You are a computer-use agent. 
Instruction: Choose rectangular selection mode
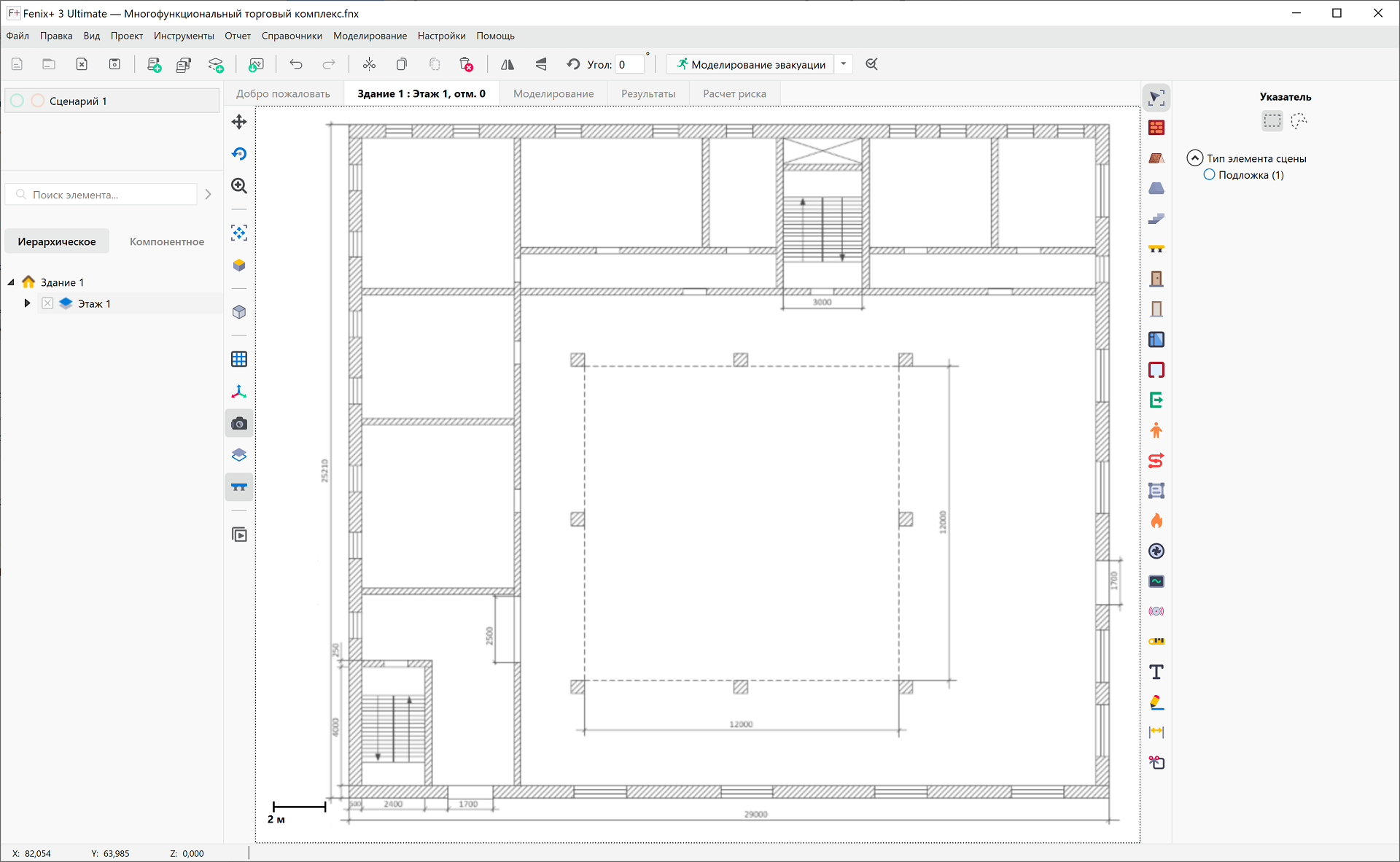tap(1272, 121)
